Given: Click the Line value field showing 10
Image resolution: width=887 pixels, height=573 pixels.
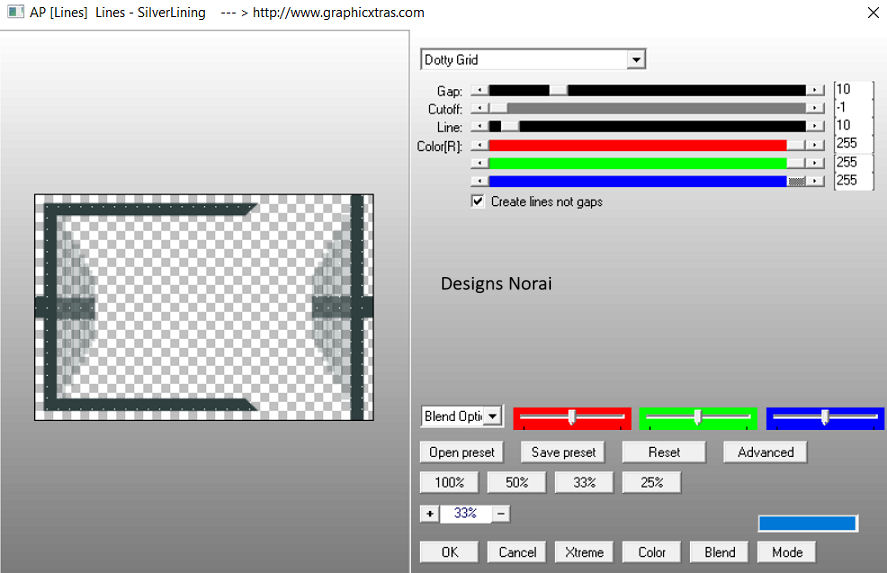Looking at the screenshot, I should click(854, 125).
